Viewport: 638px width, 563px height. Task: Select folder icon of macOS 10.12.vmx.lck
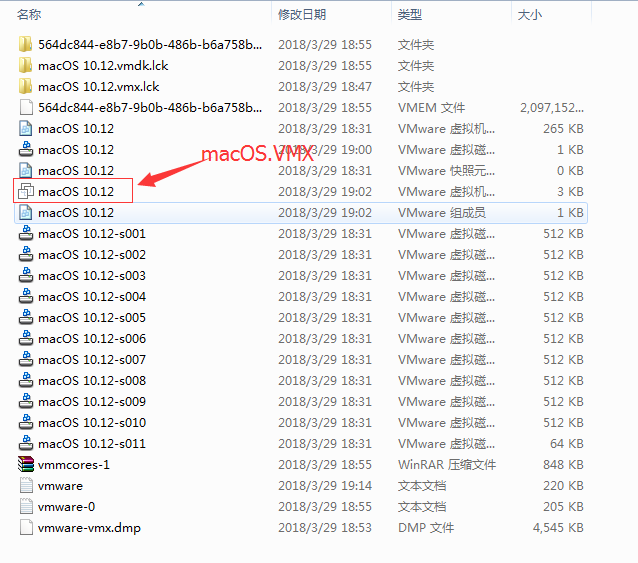[26, 86]
